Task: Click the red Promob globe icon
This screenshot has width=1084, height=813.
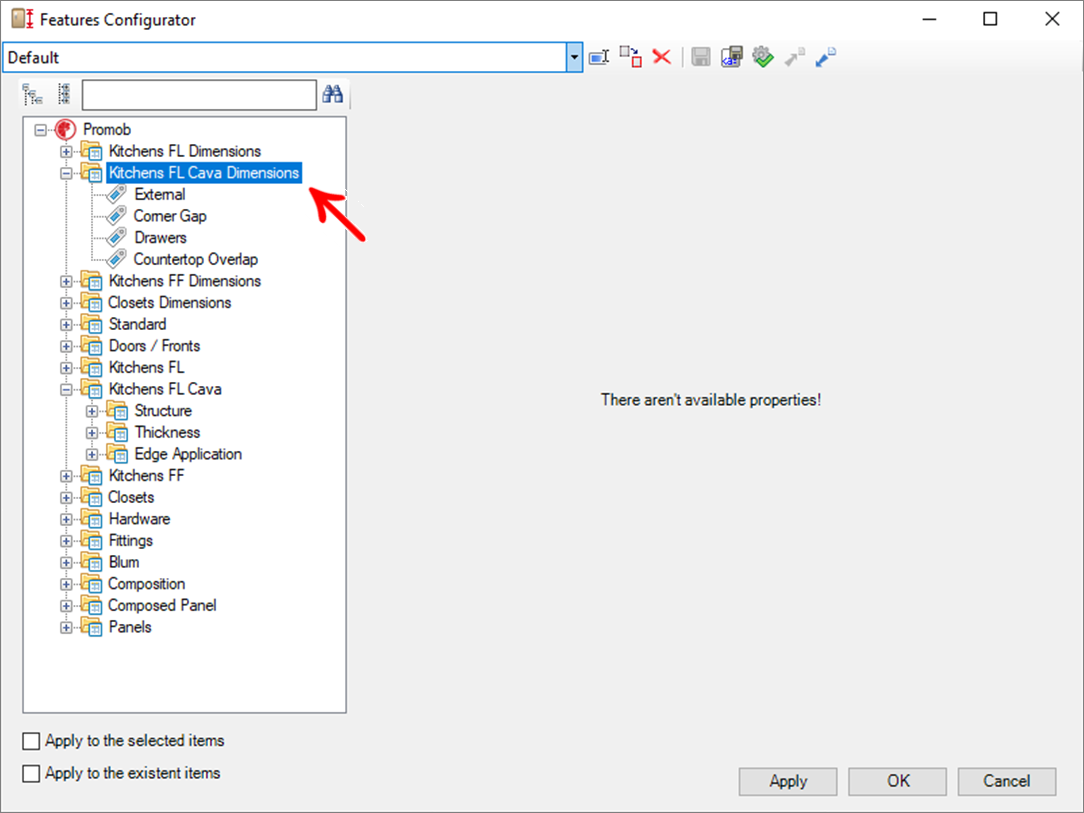Action: click(x=66, y=129)
